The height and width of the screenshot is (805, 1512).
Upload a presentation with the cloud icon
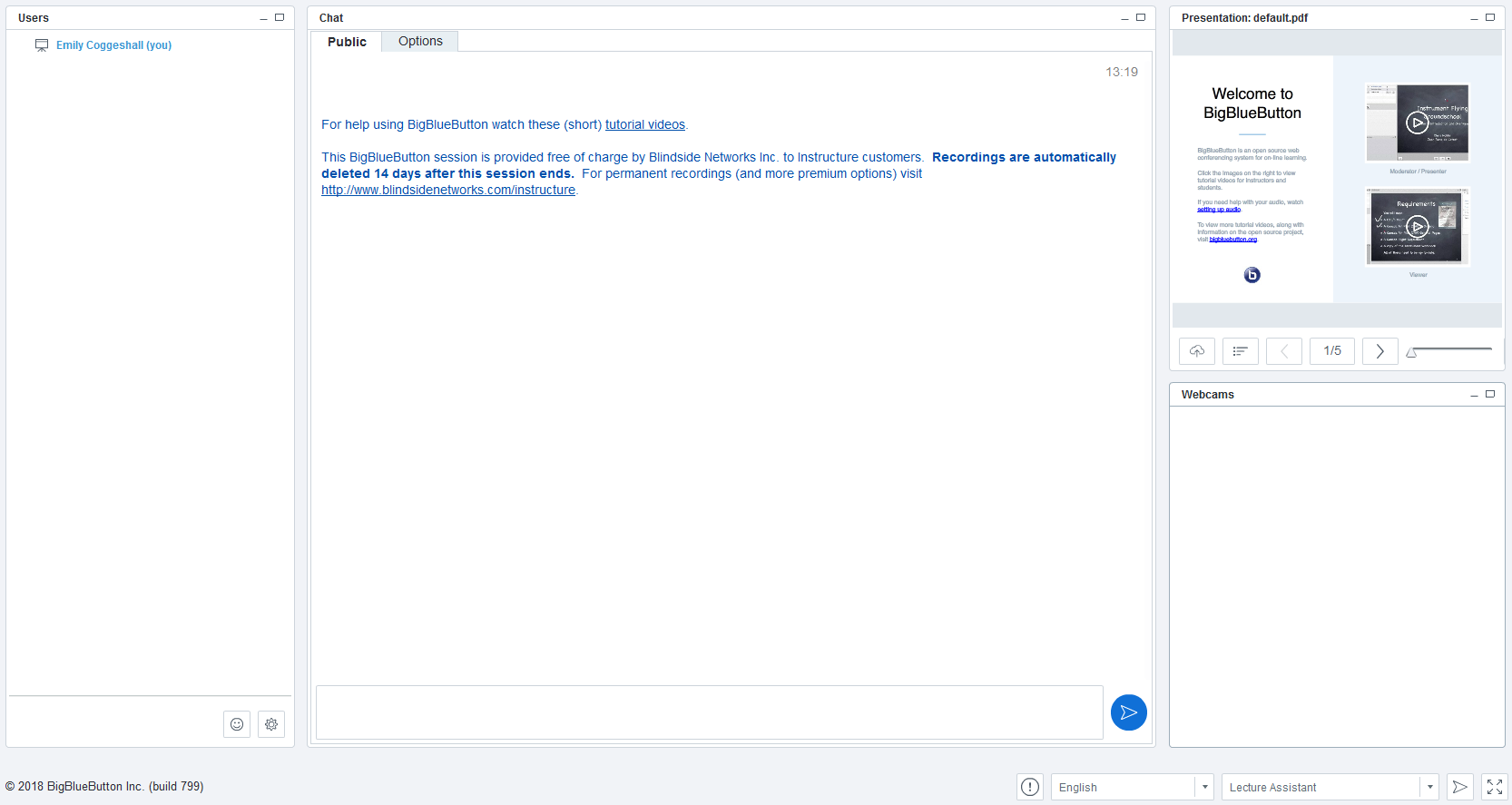pos(1197,351)
